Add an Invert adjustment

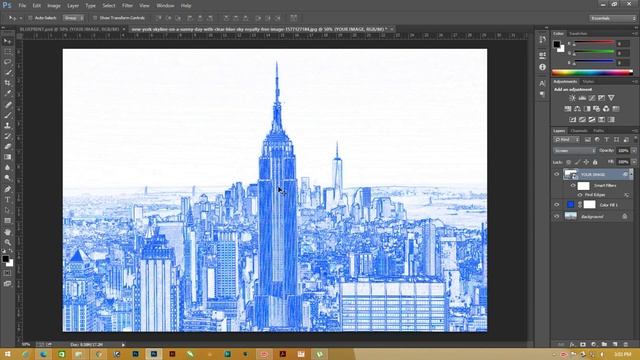tap(573, 120)
